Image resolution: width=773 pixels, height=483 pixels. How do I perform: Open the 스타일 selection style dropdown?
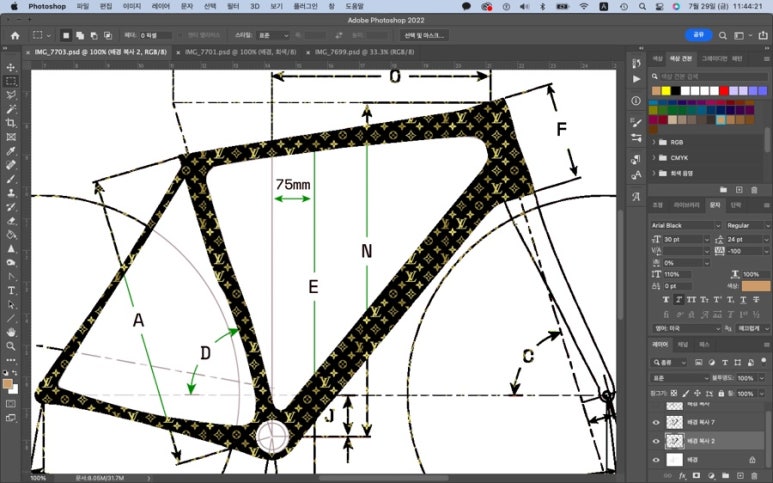(273, 35)
